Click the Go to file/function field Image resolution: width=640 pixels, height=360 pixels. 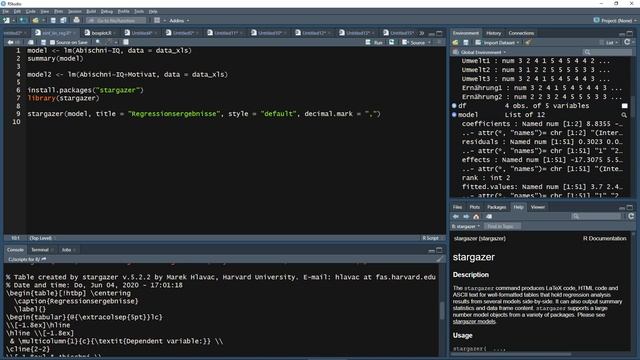(x=116, y=20)
